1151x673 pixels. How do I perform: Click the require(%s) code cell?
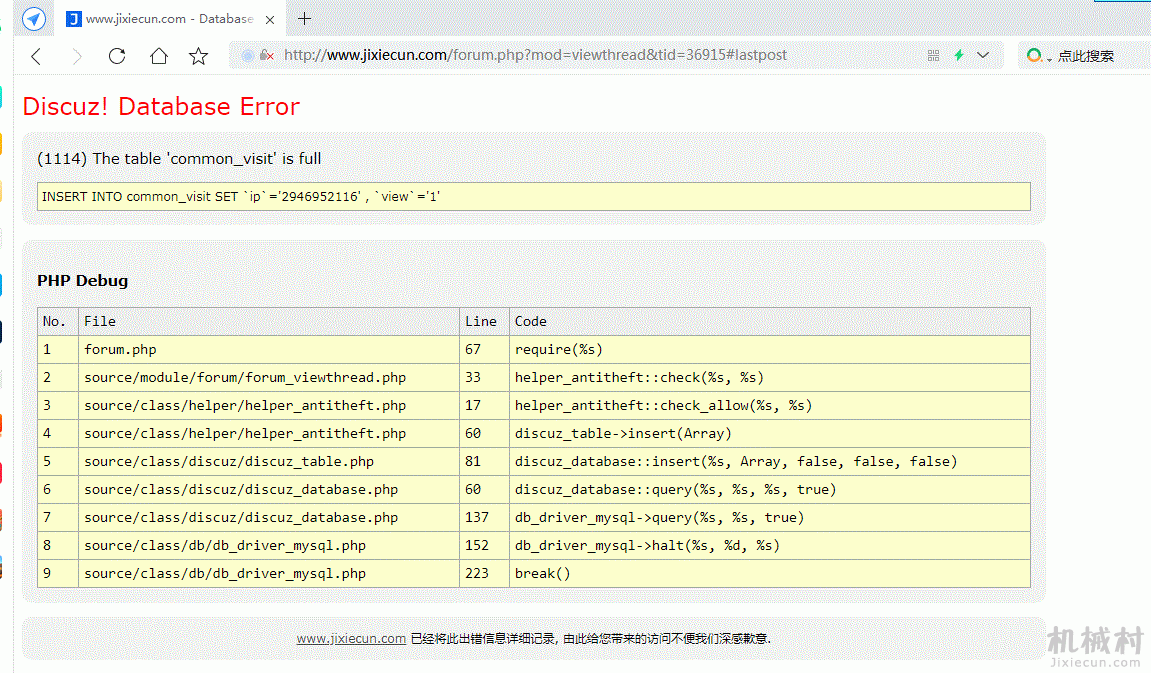coord(770,349)
